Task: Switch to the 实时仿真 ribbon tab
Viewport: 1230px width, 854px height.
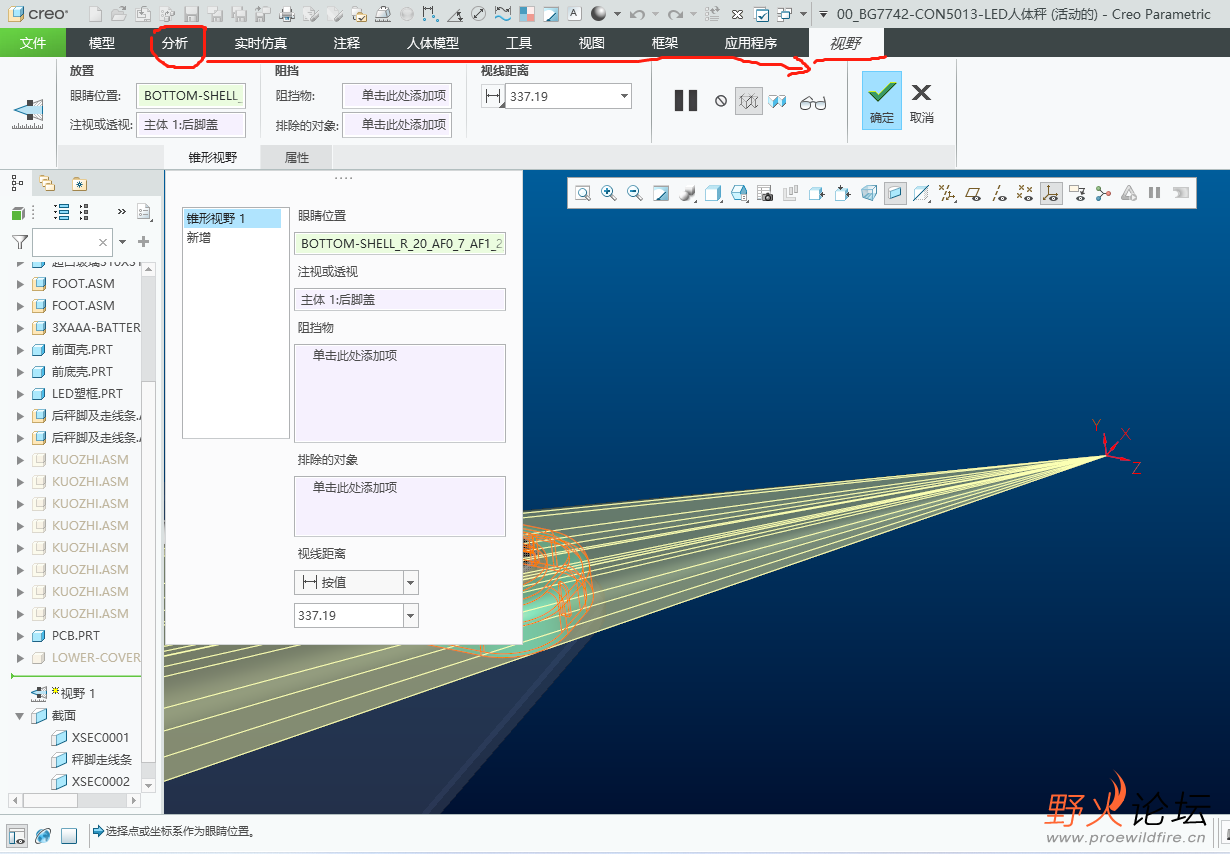Action: tap(261, 43)
